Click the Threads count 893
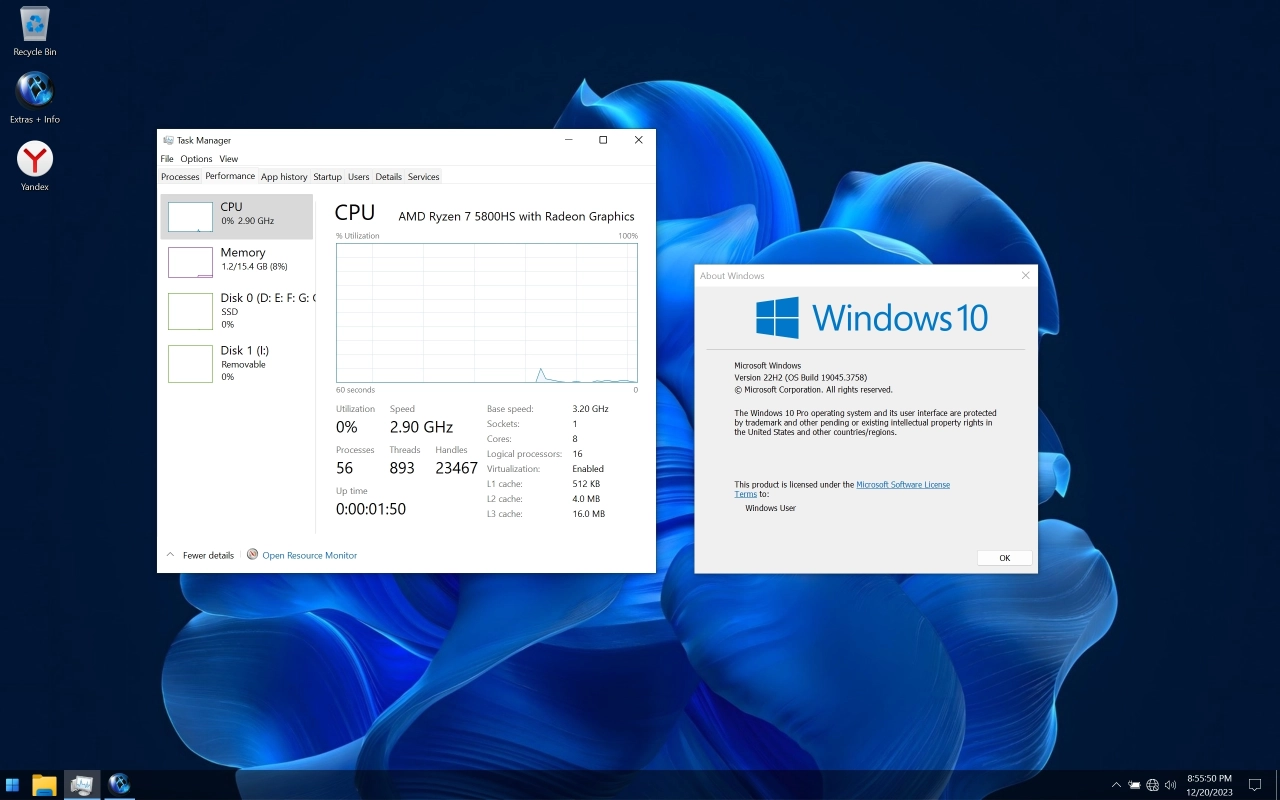Image resolution: width=1280 pixels, height=800 pixels. point(402,468)
